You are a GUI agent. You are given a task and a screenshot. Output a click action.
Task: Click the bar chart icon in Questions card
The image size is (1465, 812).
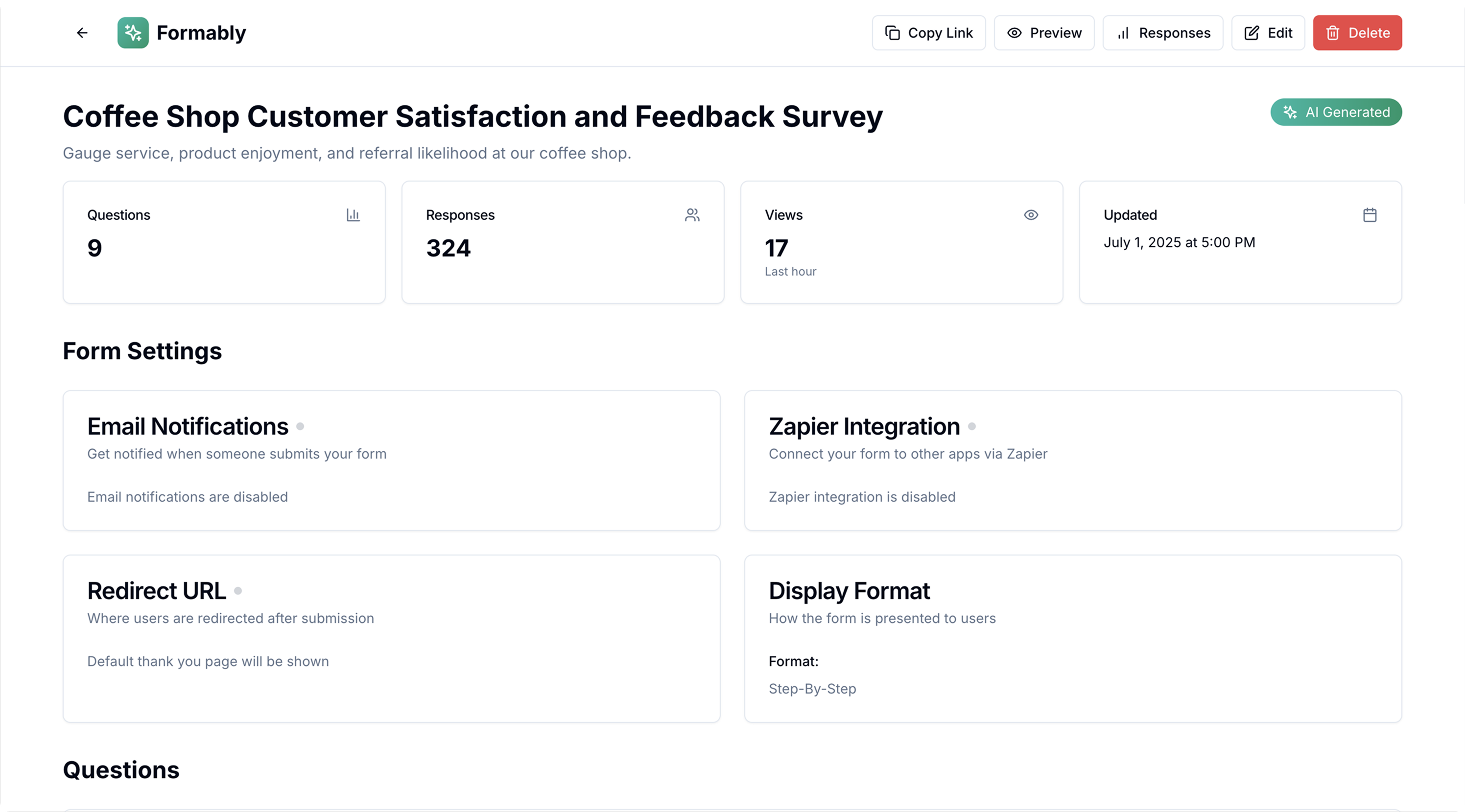[353, 215]
